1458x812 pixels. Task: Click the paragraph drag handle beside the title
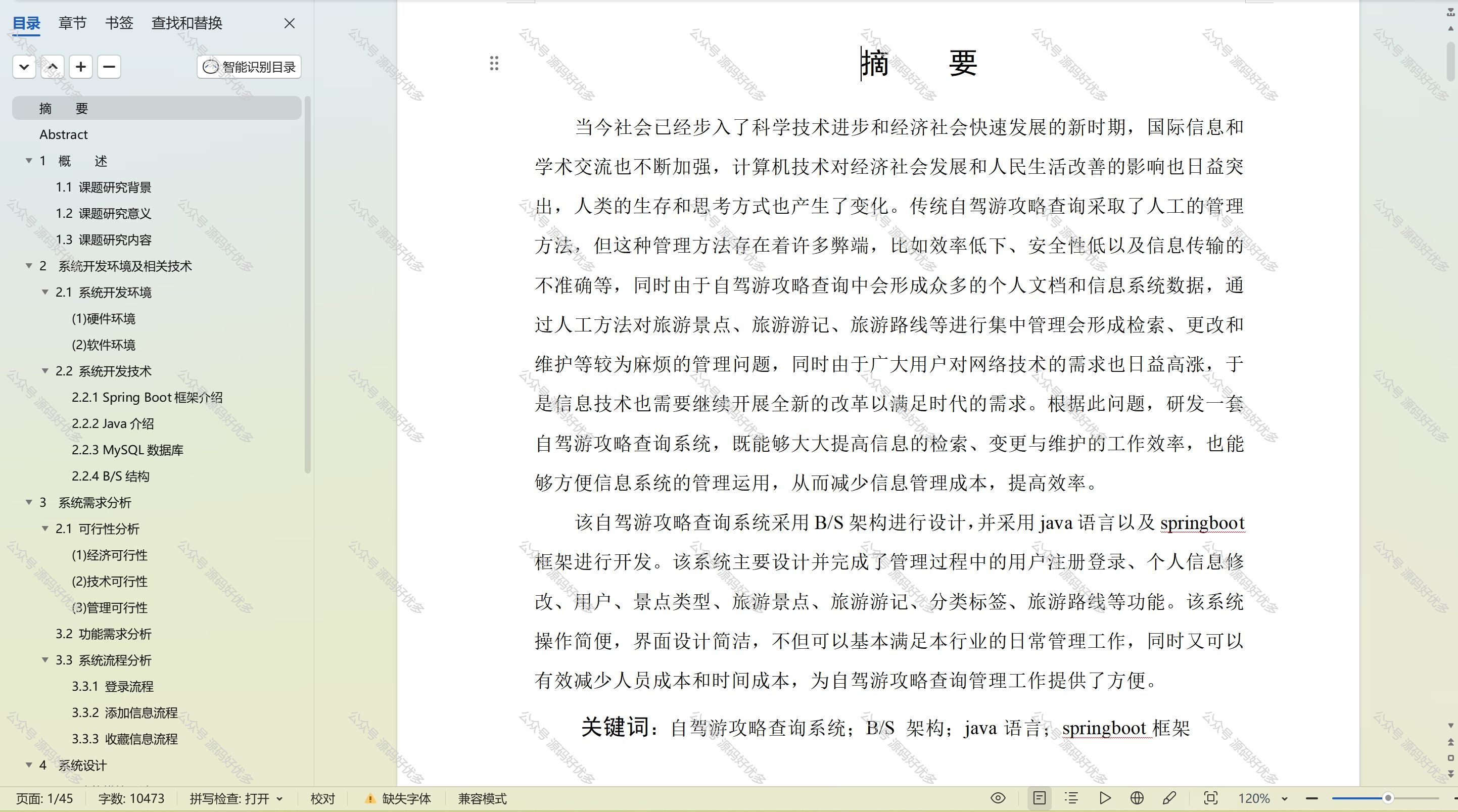point(494,63)
